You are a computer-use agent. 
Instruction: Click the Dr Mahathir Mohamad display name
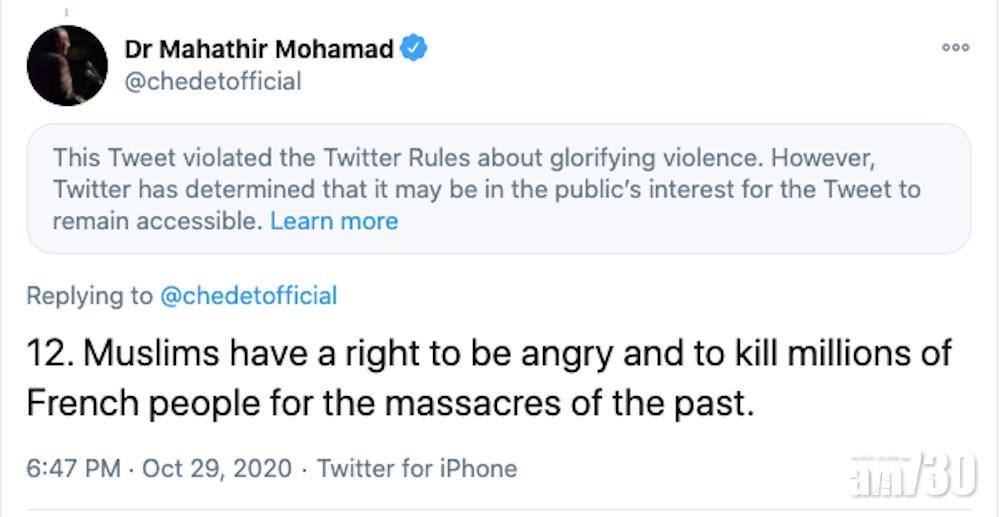259,49
